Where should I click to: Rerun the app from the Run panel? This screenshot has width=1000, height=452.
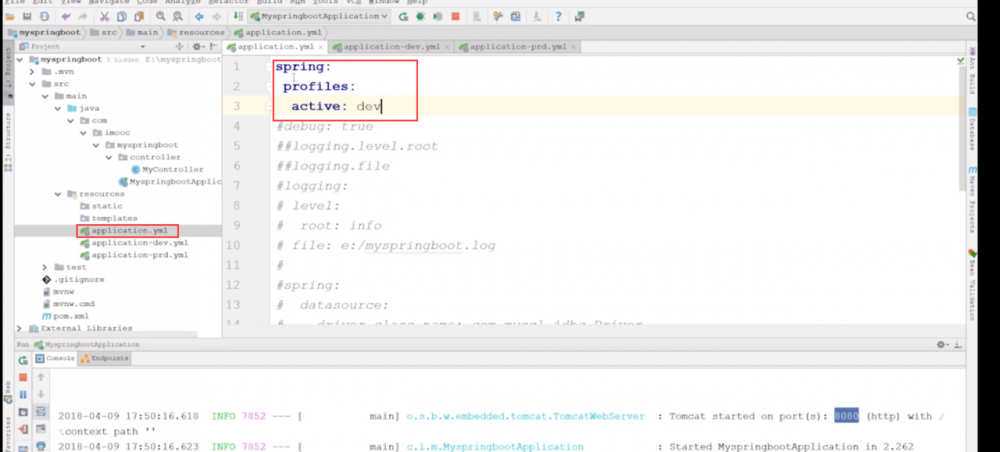tap(23, 361)
